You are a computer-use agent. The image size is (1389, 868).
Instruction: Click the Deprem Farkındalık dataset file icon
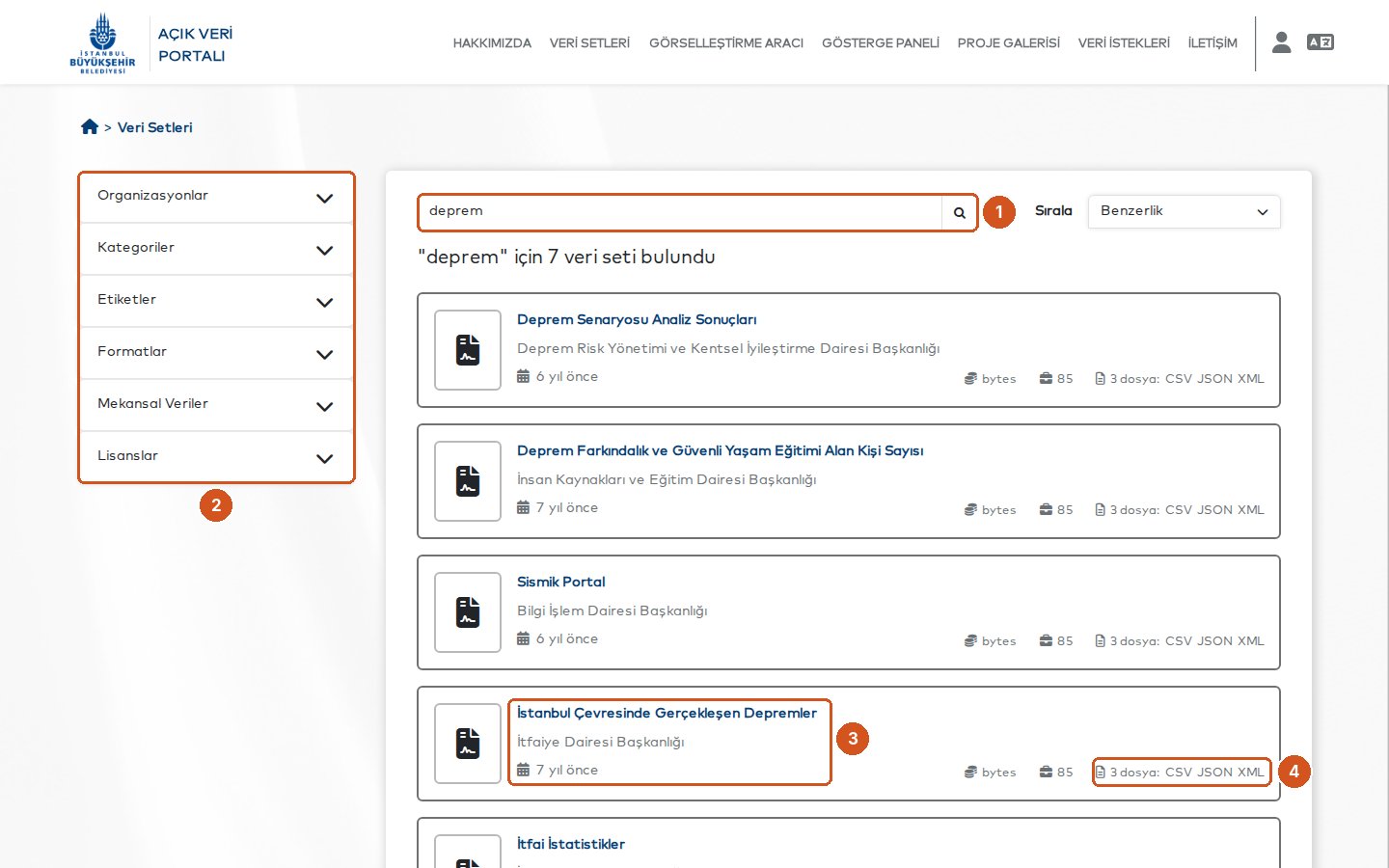pyautogui.click(x=468, y=481)
